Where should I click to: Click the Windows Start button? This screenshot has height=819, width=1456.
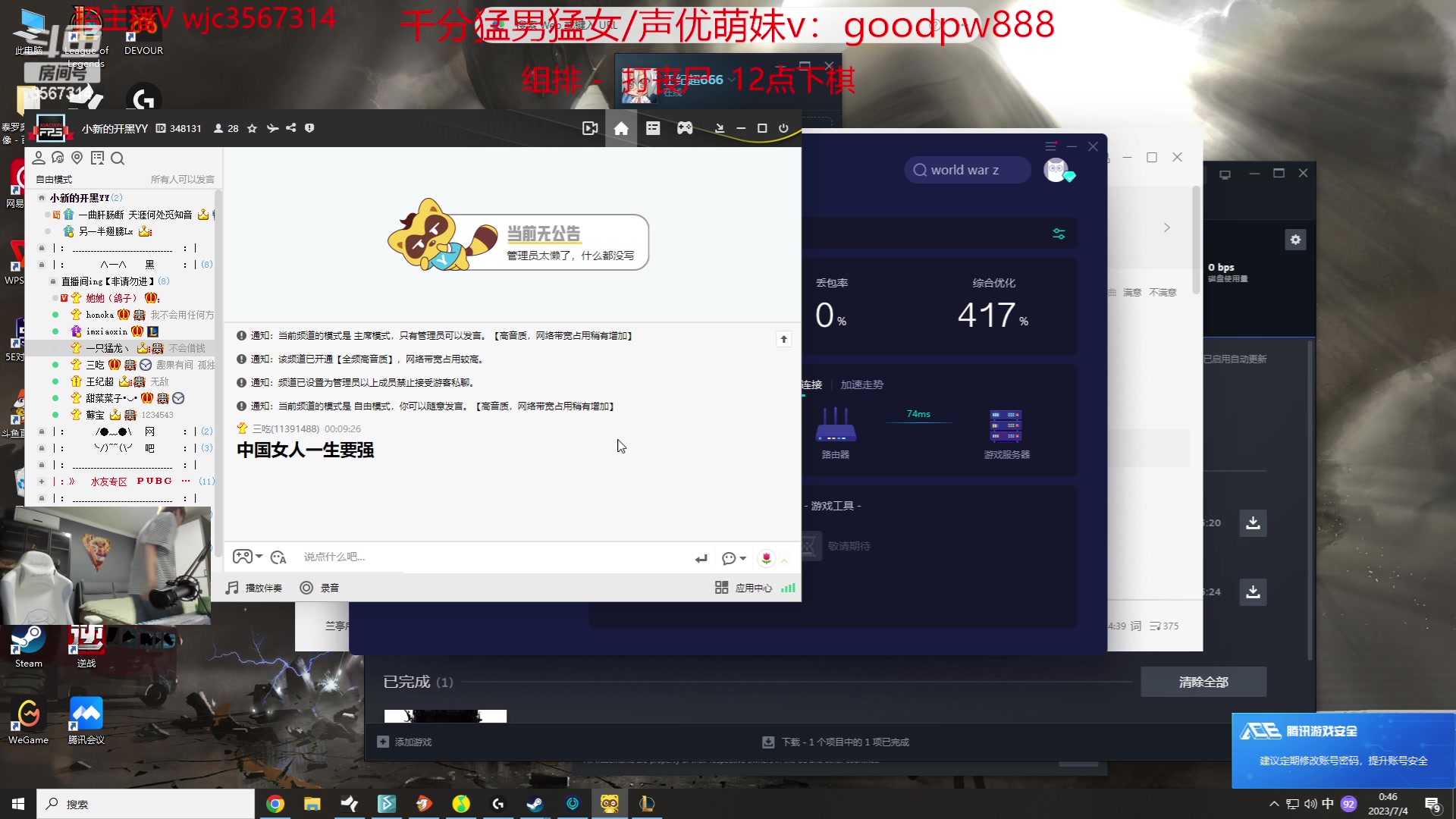[x=18, y=804]
